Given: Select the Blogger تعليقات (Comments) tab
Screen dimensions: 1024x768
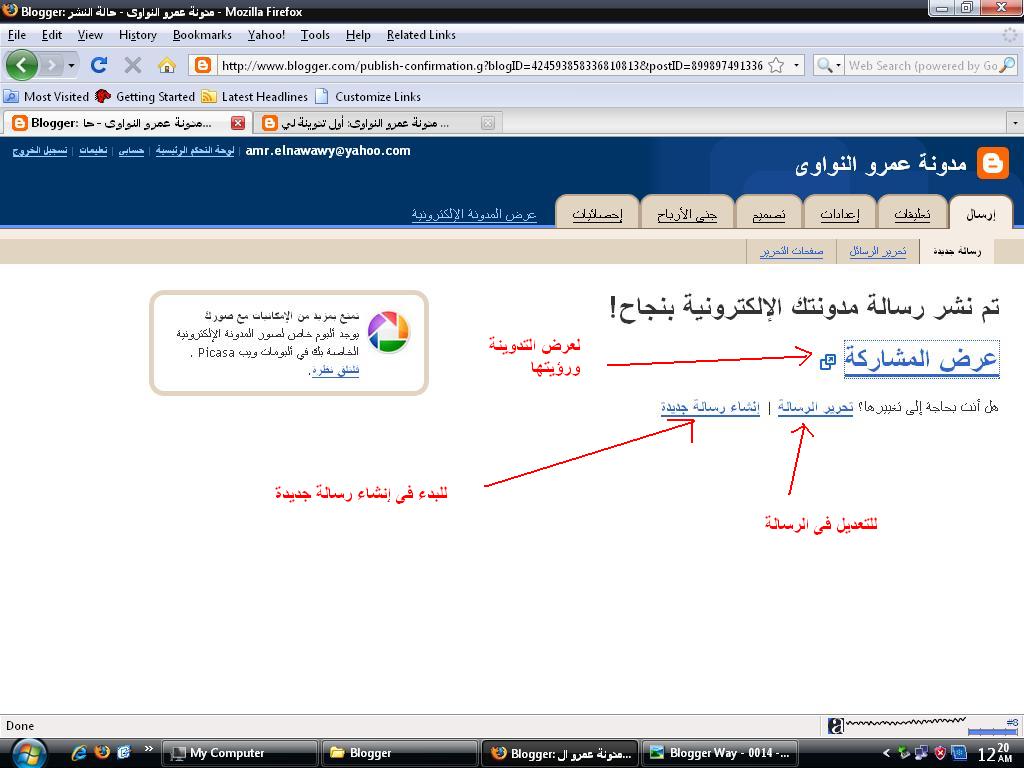Looking at the screenshot, I should tap(912, 213).
